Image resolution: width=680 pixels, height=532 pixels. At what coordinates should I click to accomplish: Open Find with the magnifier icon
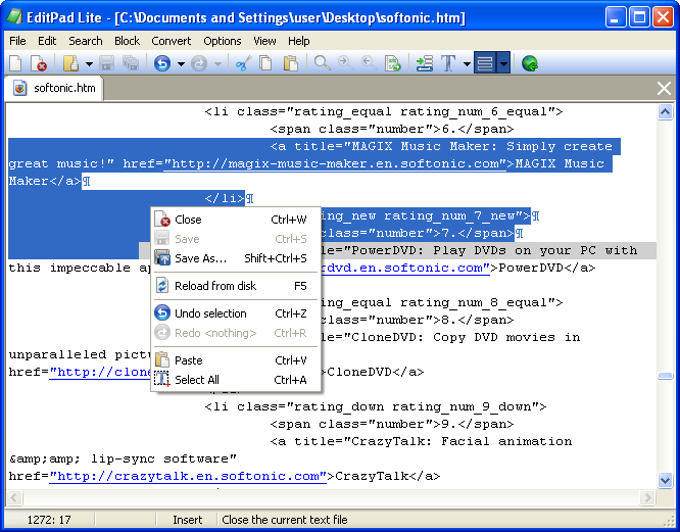322,64
